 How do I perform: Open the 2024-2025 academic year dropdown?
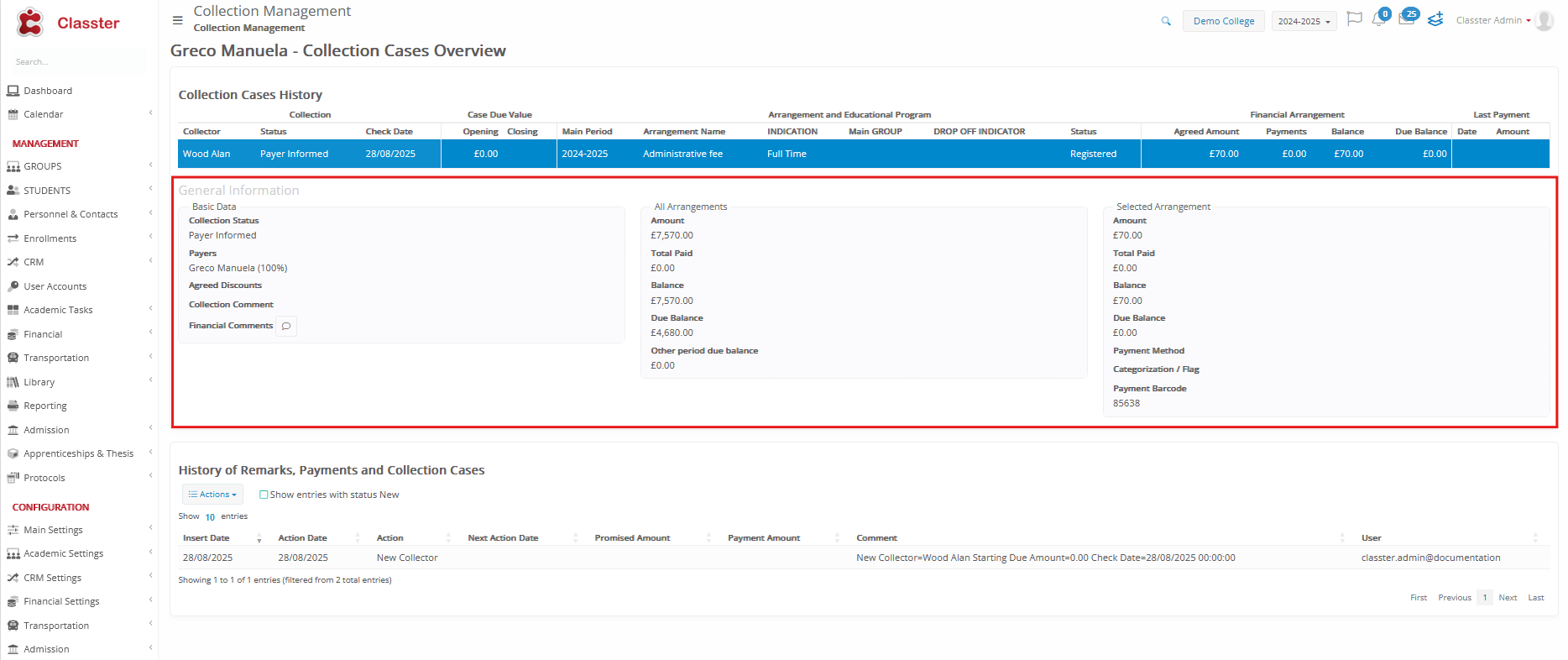pyautogui.click(x=1304, y=21)
